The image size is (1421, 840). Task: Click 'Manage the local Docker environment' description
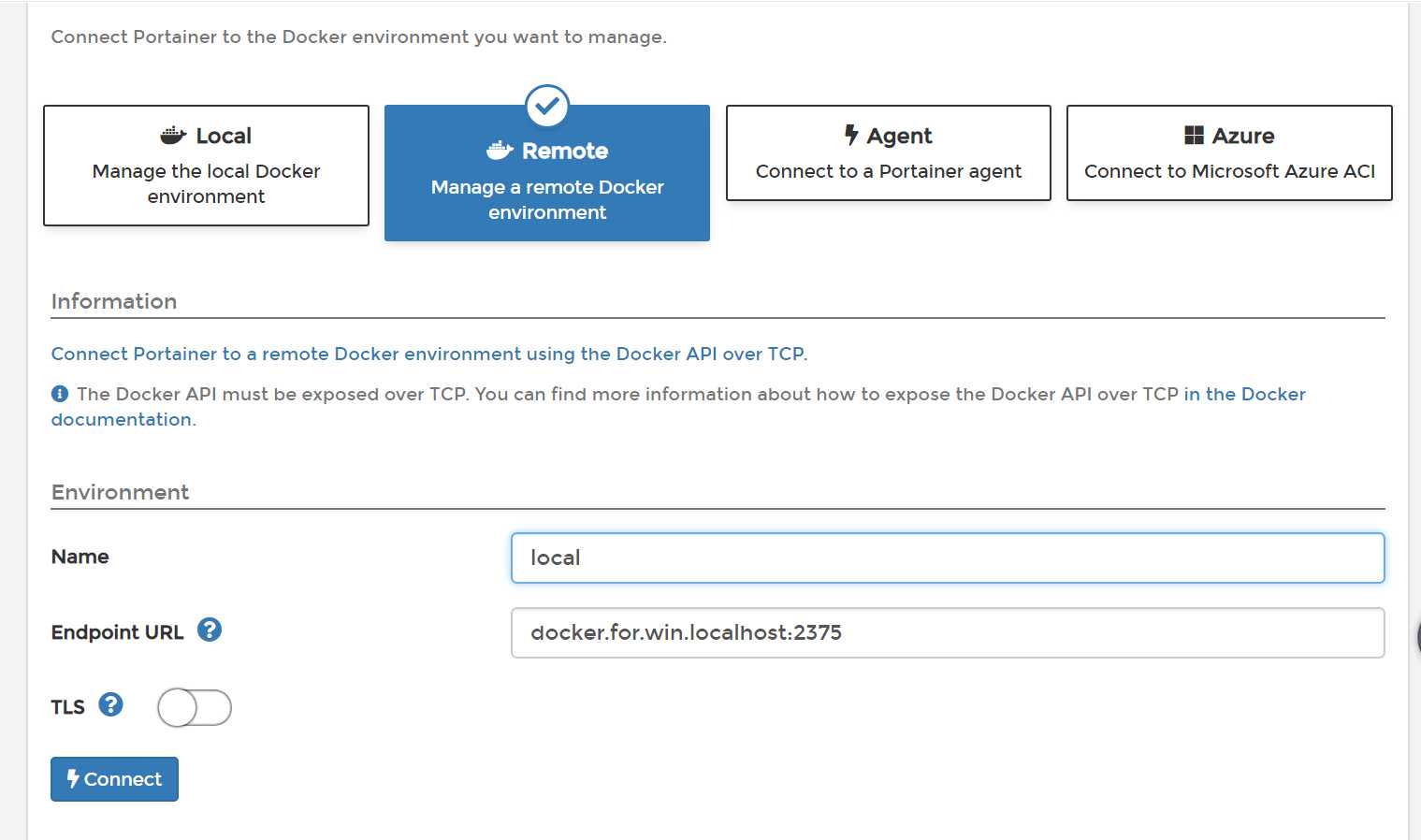coord(206,183)
